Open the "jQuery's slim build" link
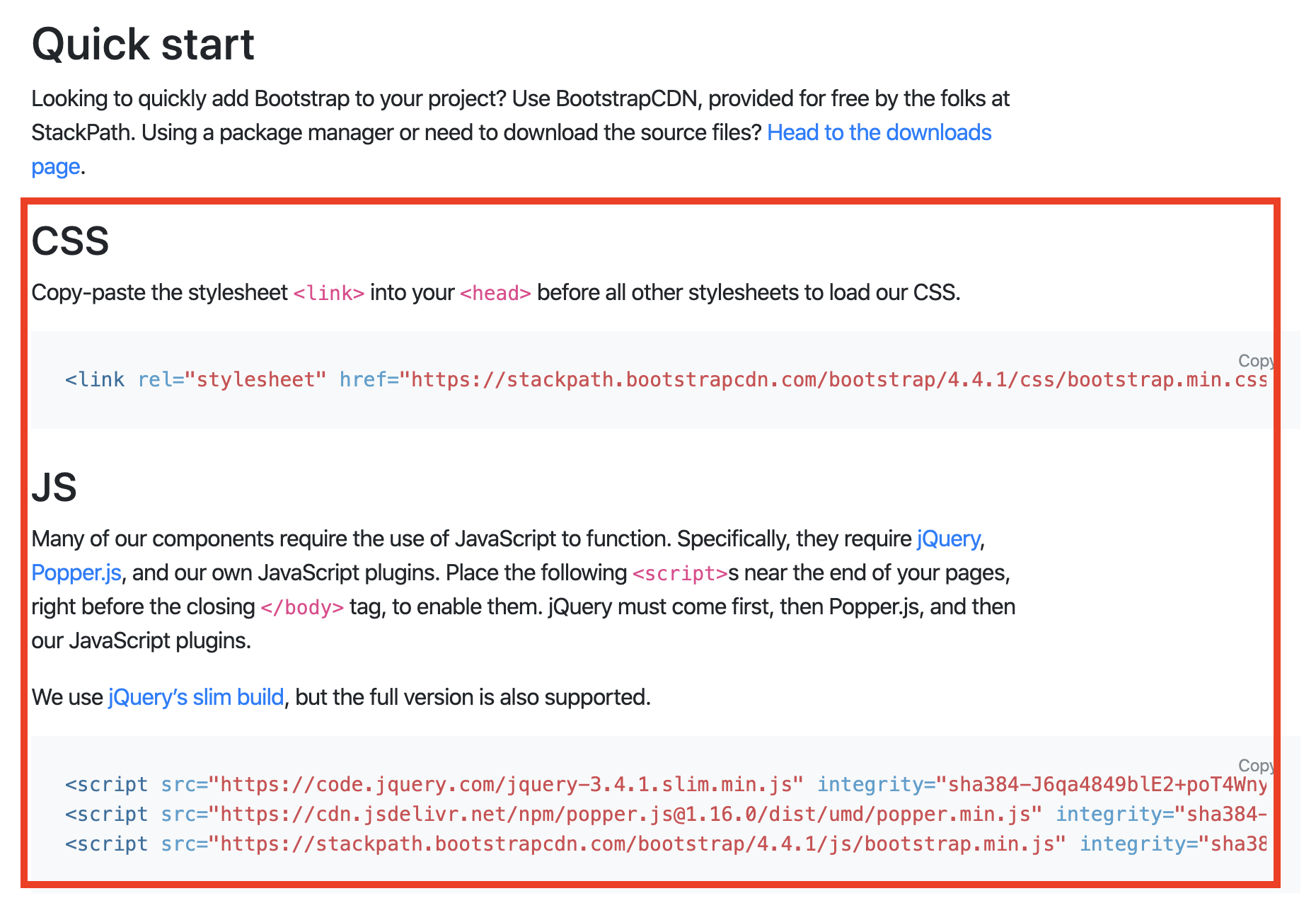The width and height of the screenshot is (1316, 903). point(194,697)
